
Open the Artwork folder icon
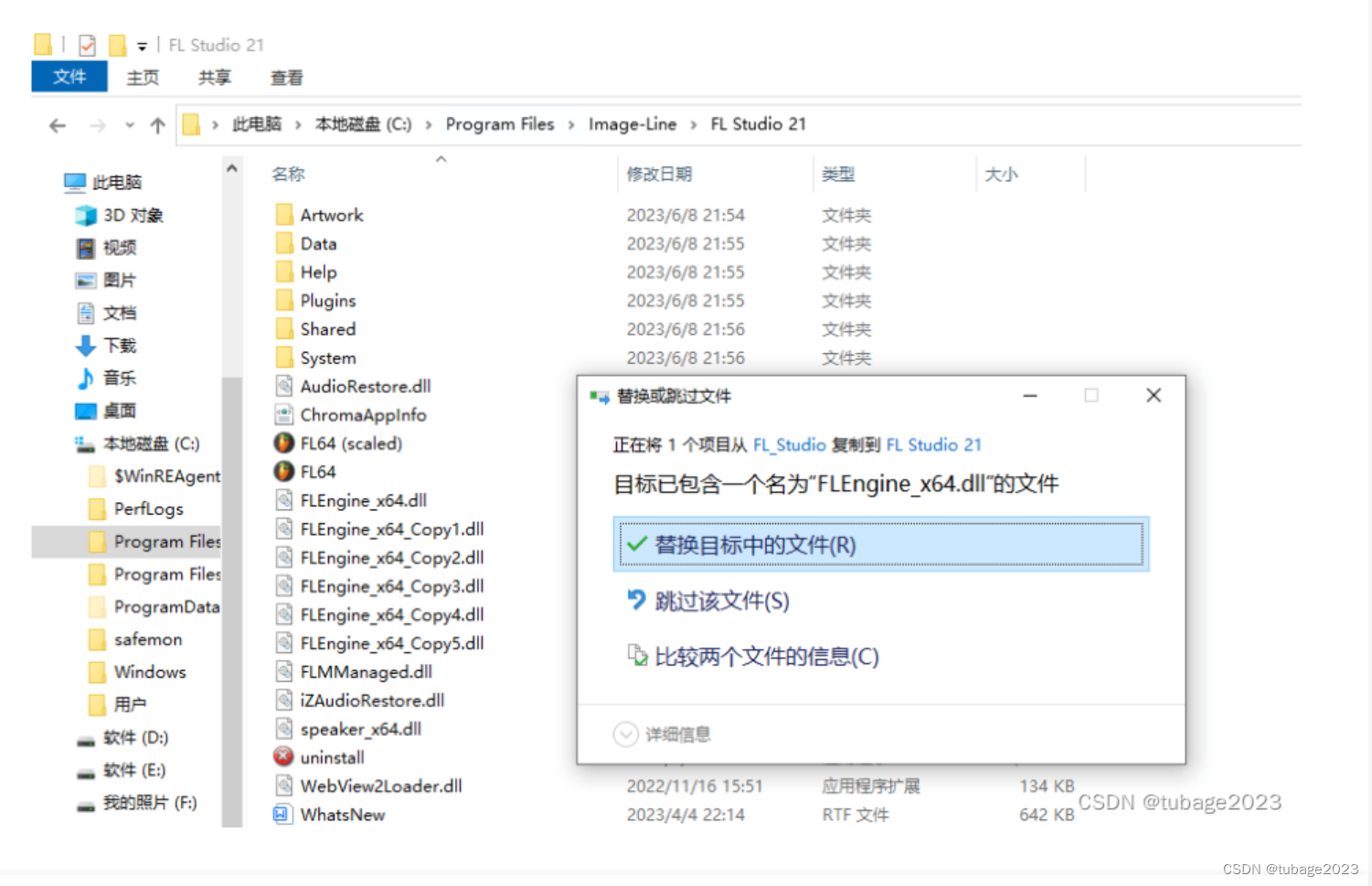click(x=284, y=215)
